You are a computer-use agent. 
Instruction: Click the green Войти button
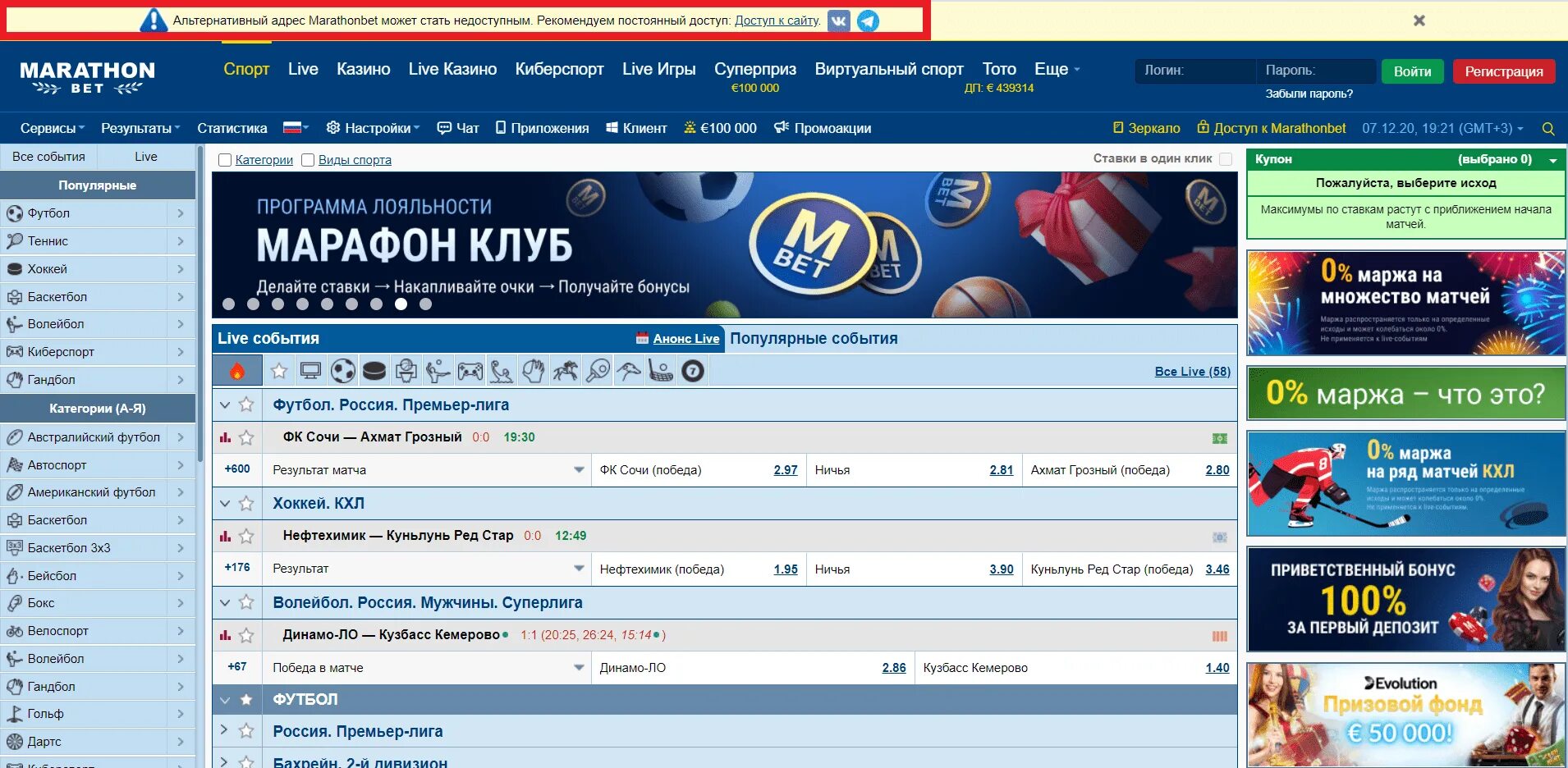point(1413,71)
